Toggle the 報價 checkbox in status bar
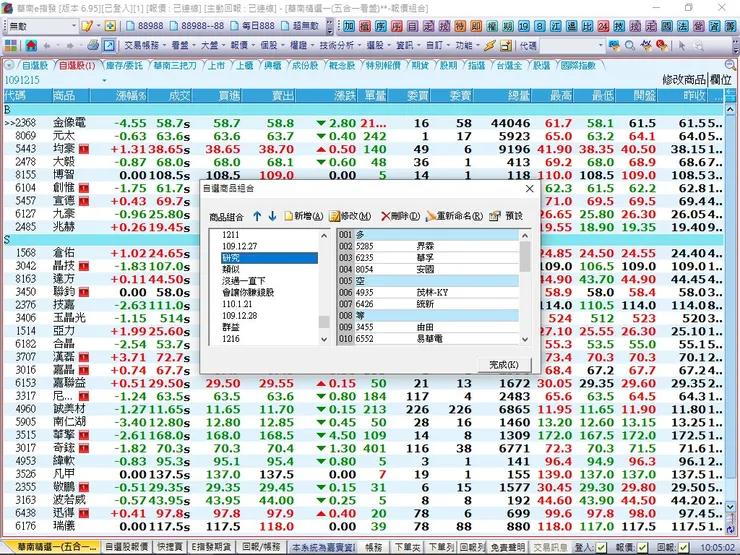 coord(642,547)
